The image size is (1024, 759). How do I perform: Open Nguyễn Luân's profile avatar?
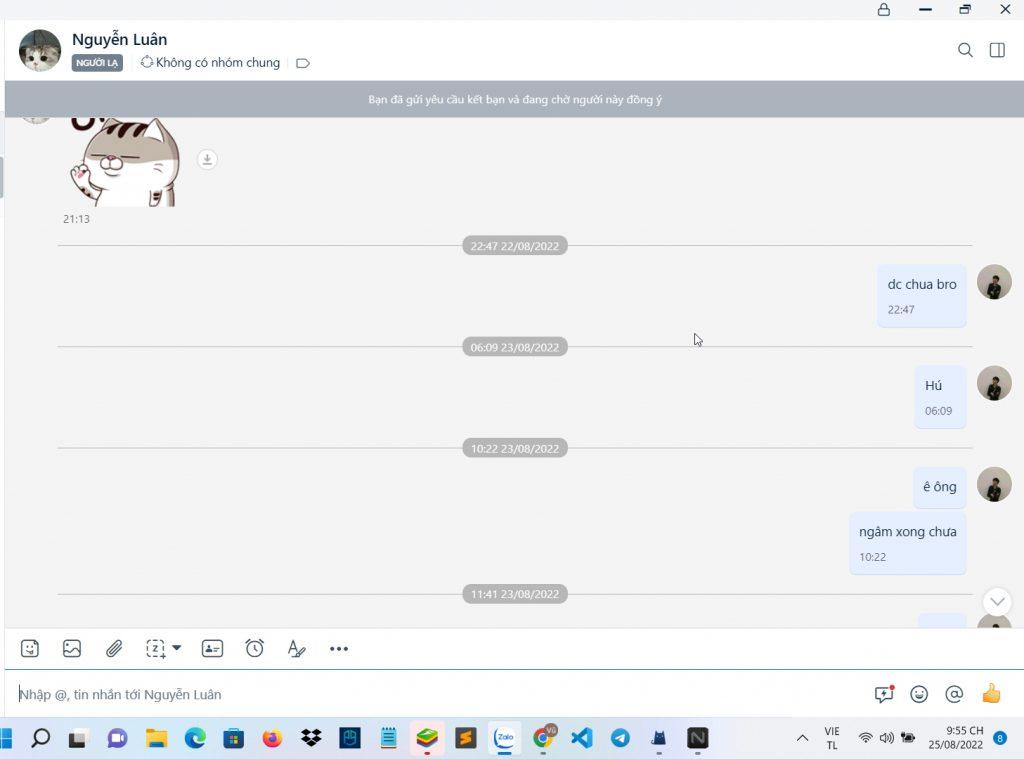click(x=40, y=50)
